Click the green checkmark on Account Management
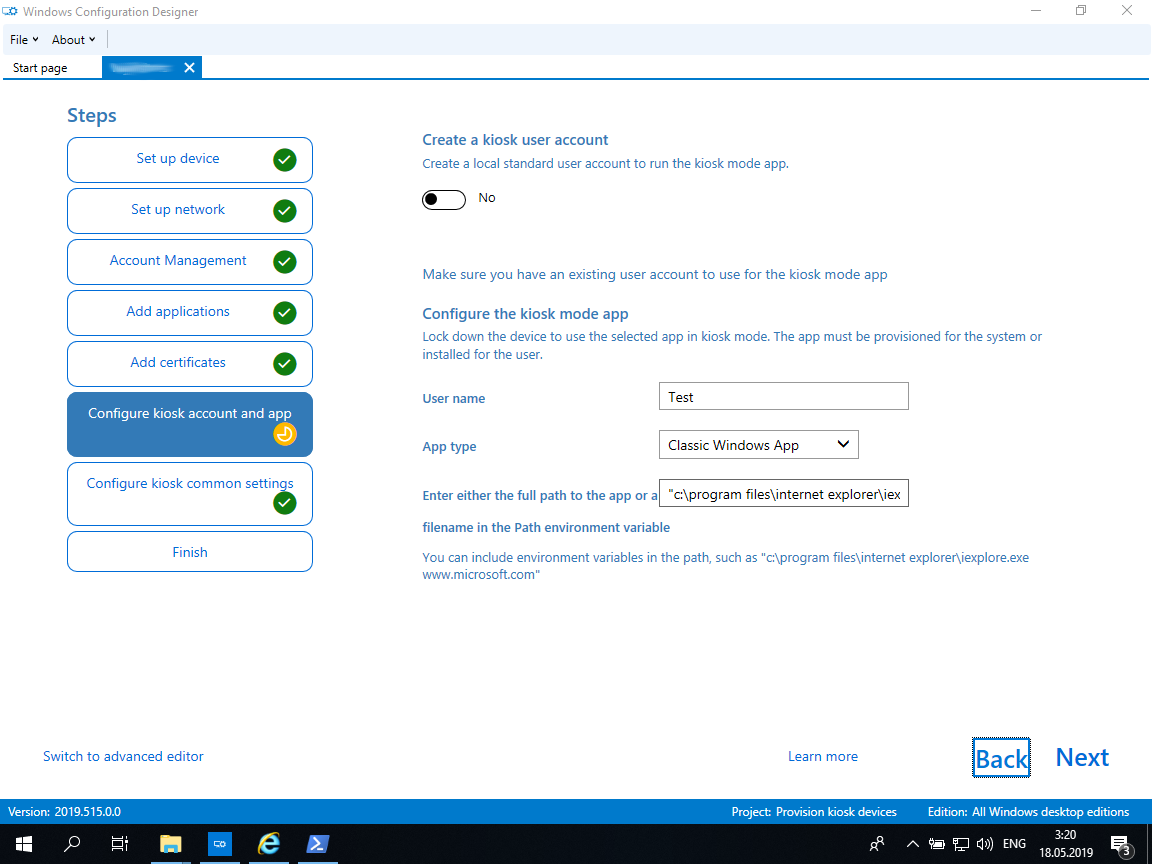This screenshot has height=864, width=1152. click(284, 262)
